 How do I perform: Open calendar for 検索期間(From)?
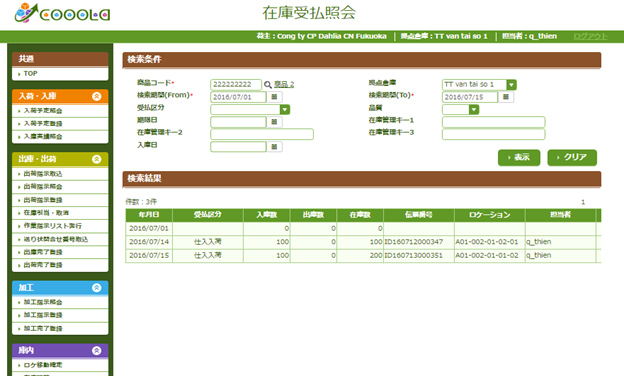point(274,97)
